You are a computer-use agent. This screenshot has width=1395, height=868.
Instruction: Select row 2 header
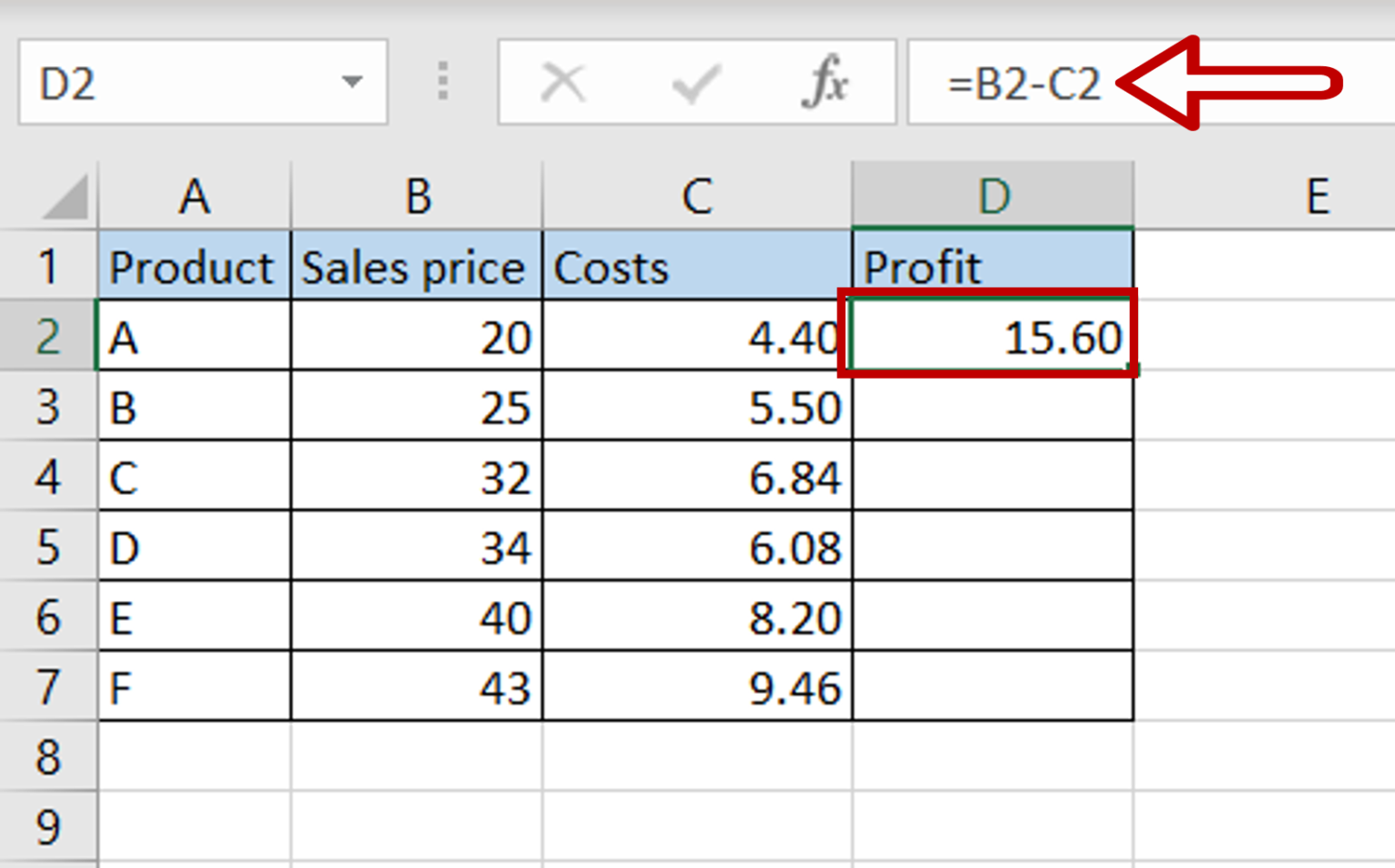48,335
